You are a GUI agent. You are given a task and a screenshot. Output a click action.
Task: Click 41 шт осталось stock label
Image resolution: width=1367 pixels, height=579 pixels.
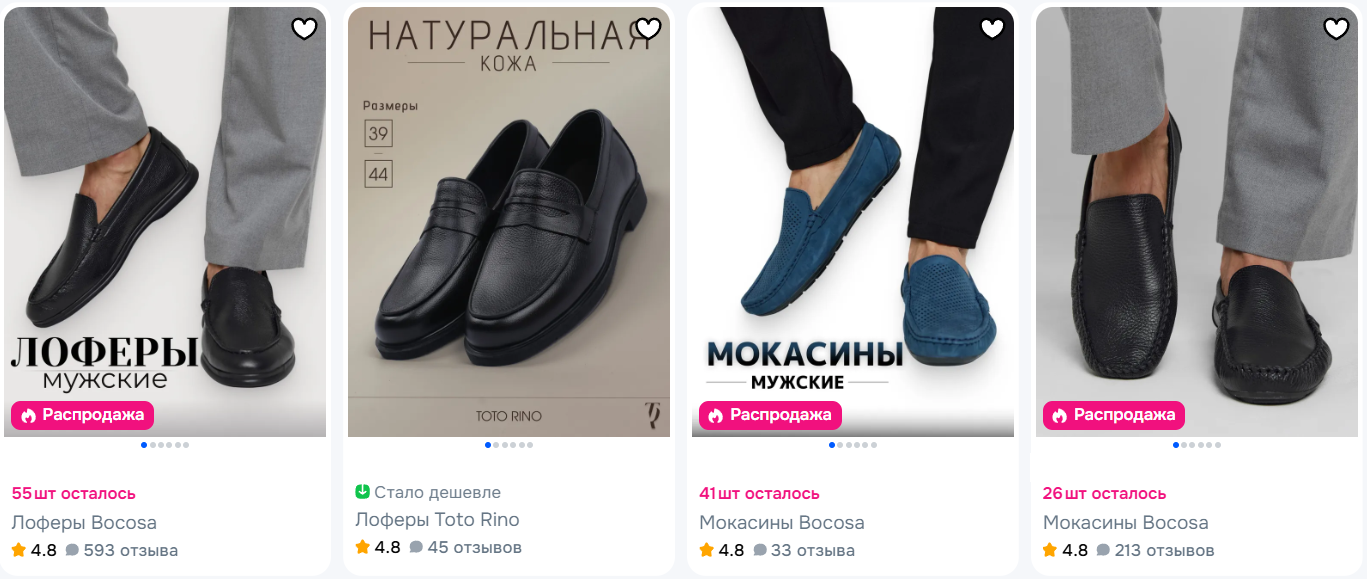coord(759,494)
